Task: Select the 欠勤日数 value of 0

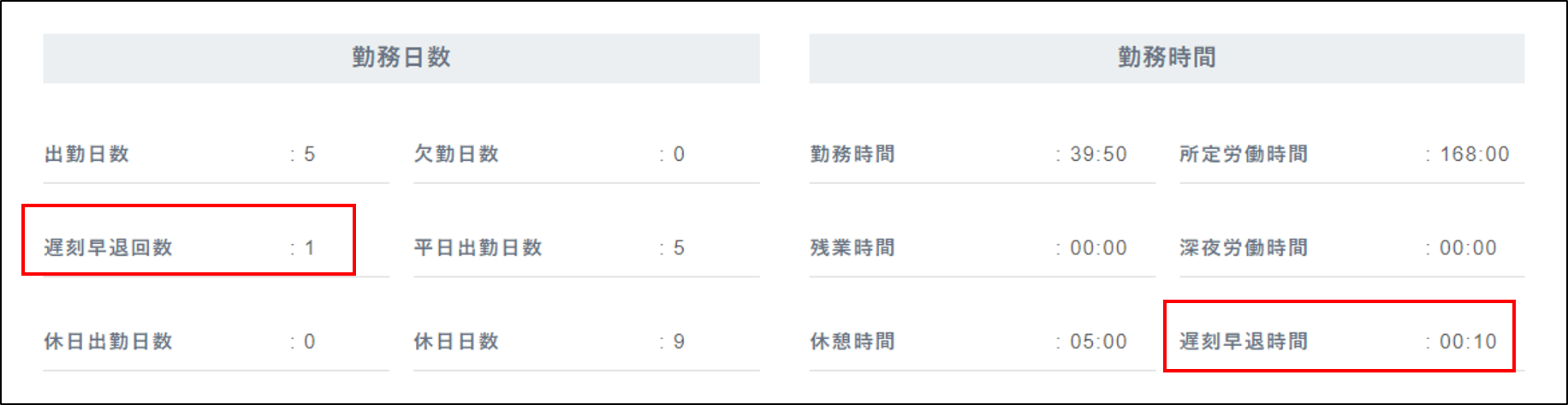Action: click(x=679, y=154)
